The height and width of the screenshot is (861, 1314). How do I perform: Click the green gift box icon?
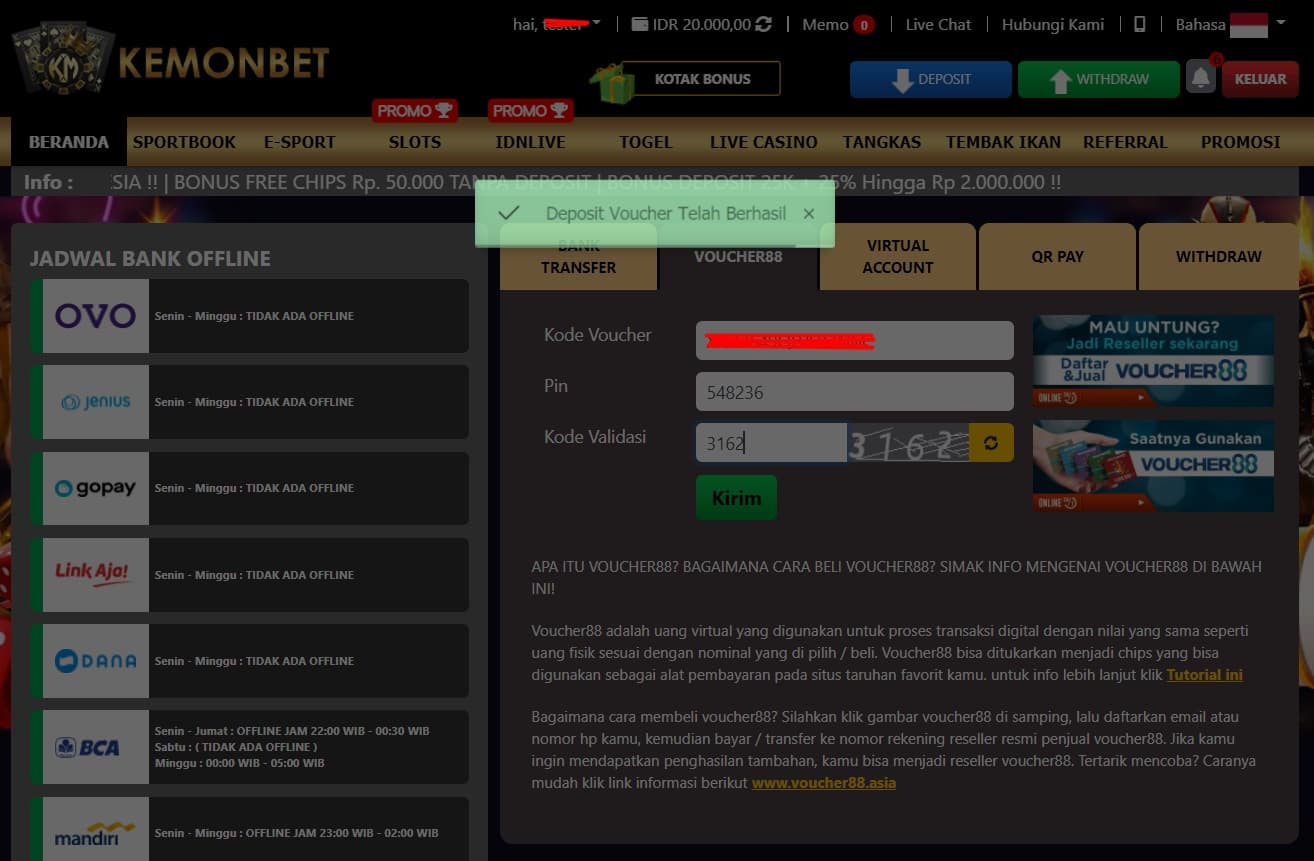click(612, 84)
